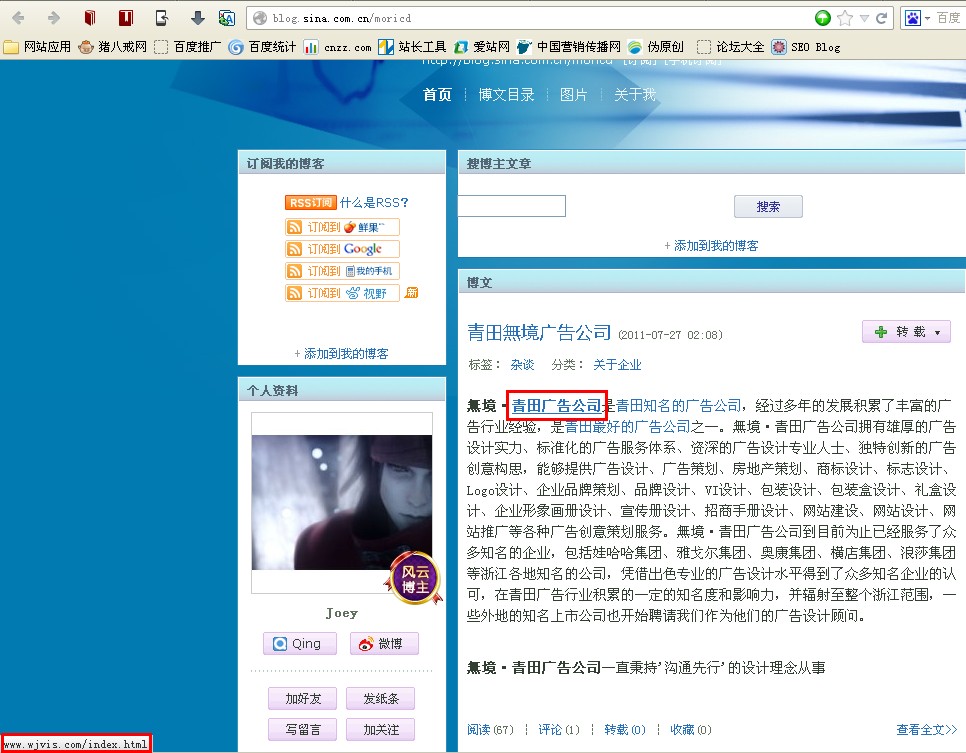Viewport: 966px width, 753px height.
Task: Click the browser back arrow
Action: click(x=18, y=18)
